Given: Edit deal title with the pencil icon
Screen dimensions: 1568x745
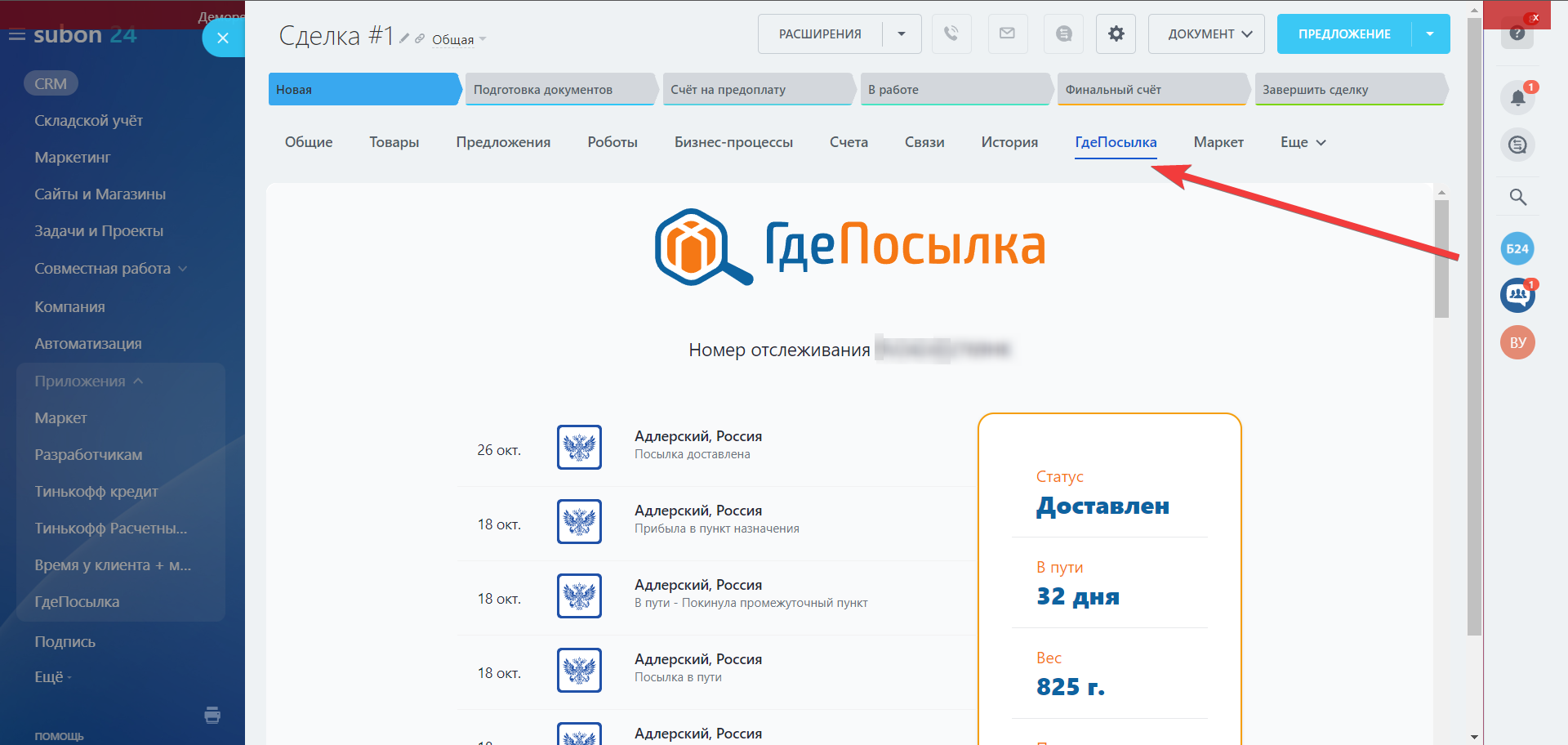Looking at the screenshot, I should tap(404, 38).
